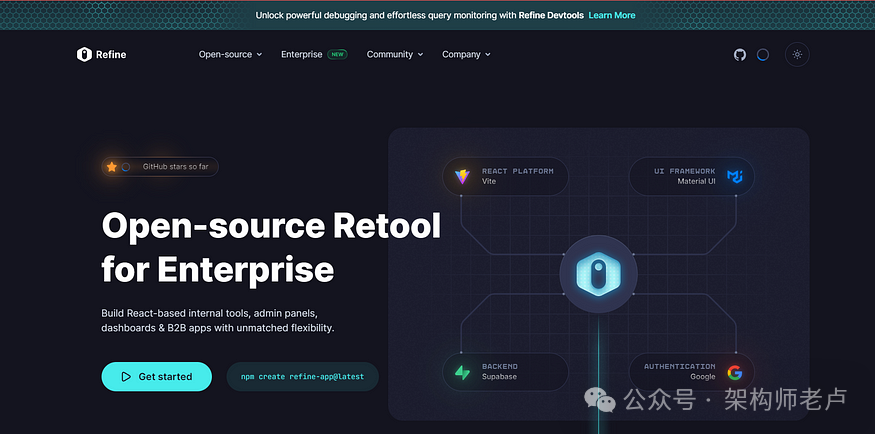The height and width of the screenshot is (434, 875).
Task: Follow the Learn More link in banner
Action: click(612, 15)
